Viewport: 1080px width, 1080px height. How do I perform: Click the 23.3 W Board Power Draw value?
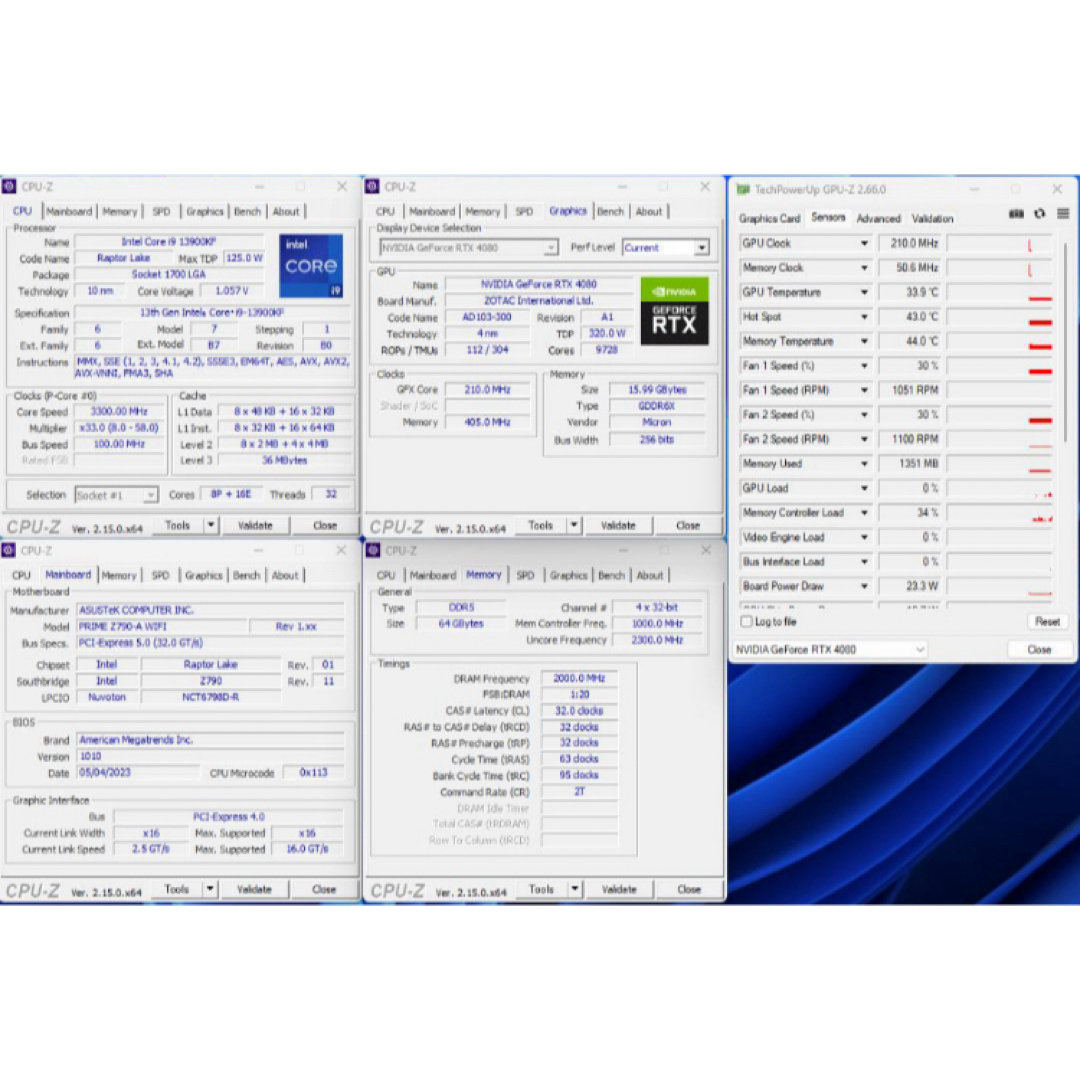[x=910, y=586]
